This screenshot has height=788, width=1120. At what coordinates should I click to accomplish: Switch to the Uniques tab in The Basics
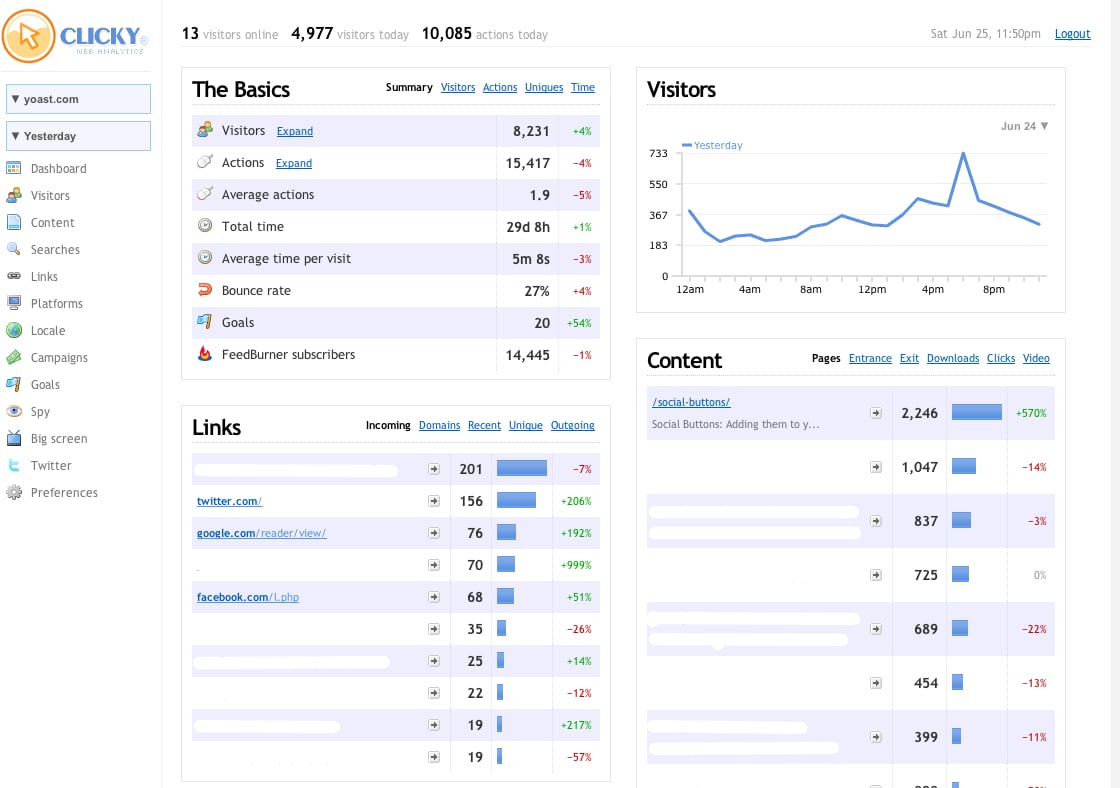[x=544, y=87]
